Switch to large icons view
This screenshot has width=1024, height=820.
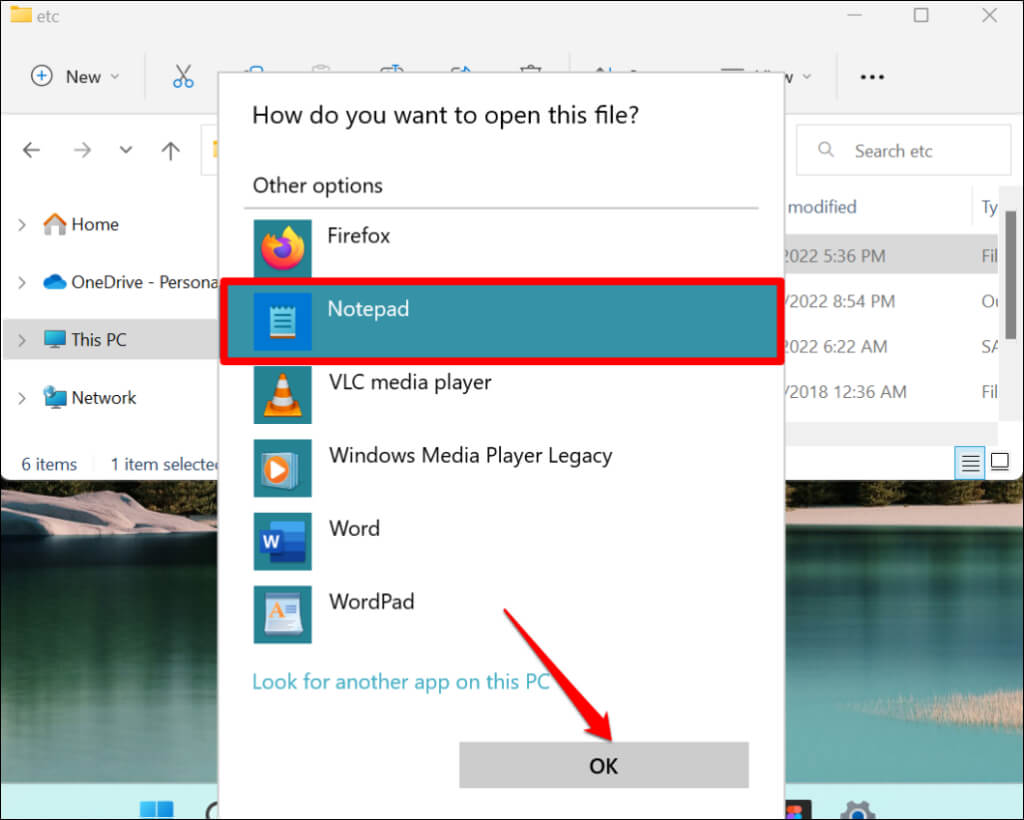click(x=999, y=462)
